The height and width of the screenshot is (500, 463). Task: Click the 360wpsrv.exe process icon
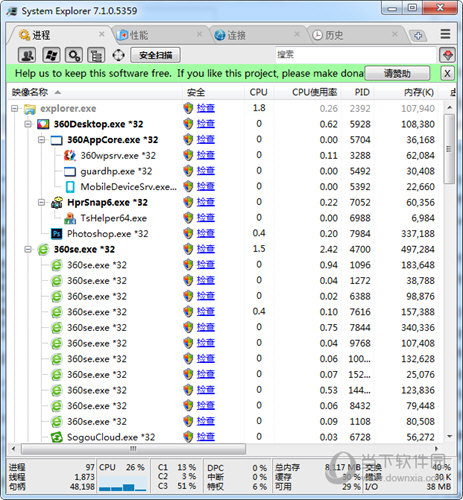coord(70,156)
